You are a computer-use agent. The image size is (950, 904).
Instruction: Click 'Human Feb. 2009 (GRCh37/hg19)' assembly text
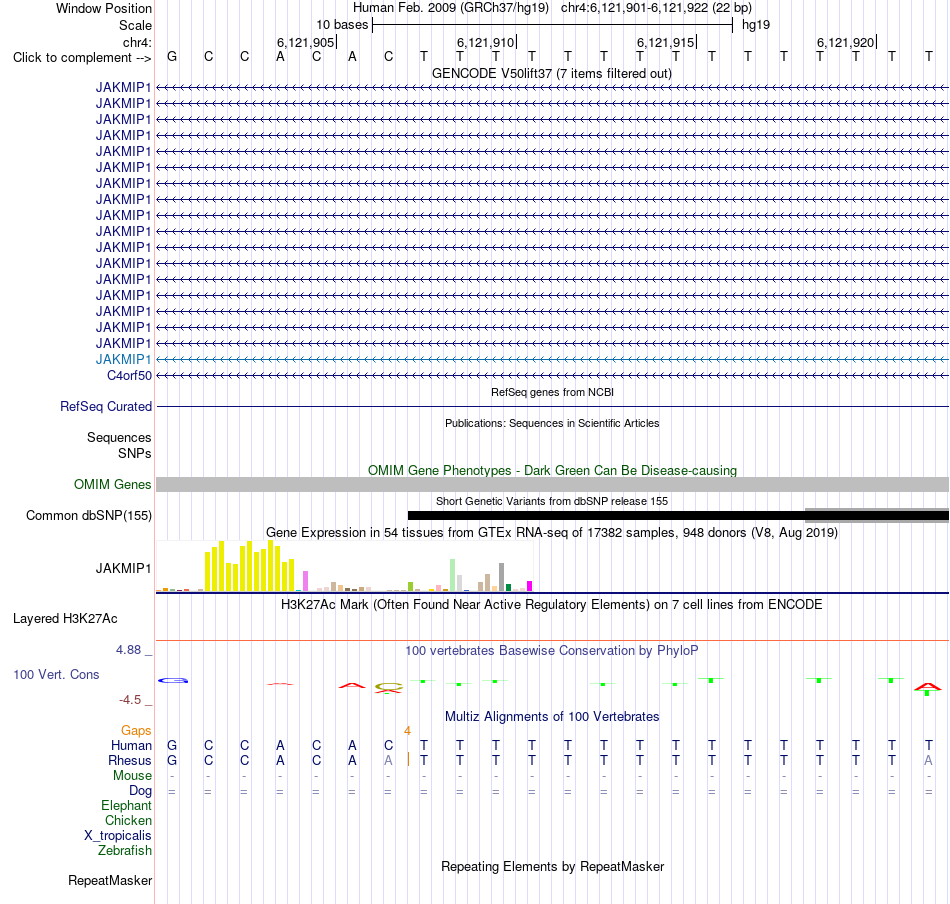(451, 8)
